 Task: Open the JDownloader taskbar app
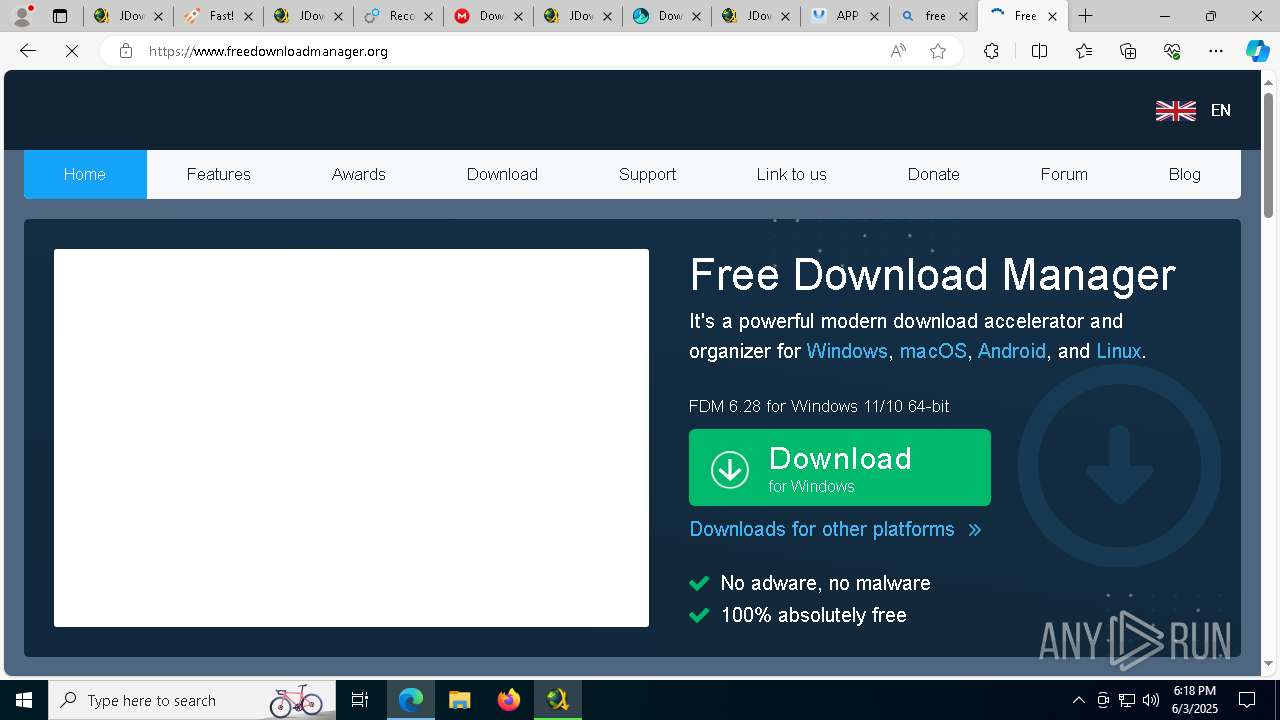(x=557, y=700)
